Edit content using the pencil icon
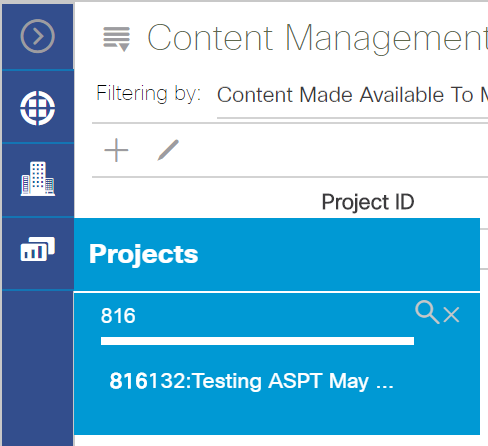The height and width of the screenshot is (446, 488). [x=168, y=150]
